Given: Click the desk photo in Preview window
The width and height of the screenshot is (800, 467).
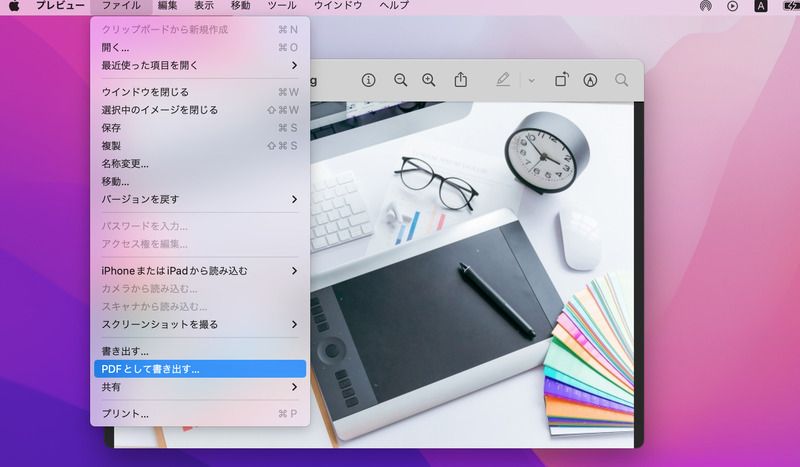Looking at the screenshot, I should tap(472, 275).
